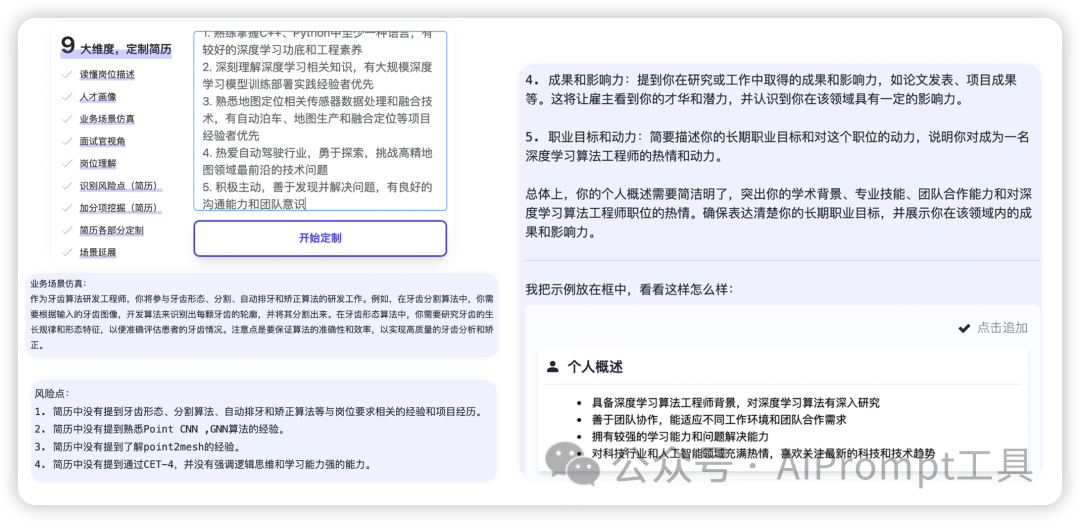This screenshot has height=523, width=1080.
Task: Click the checkmark icon beside 识别风险点（简历）
Action: tap(67, 185)
